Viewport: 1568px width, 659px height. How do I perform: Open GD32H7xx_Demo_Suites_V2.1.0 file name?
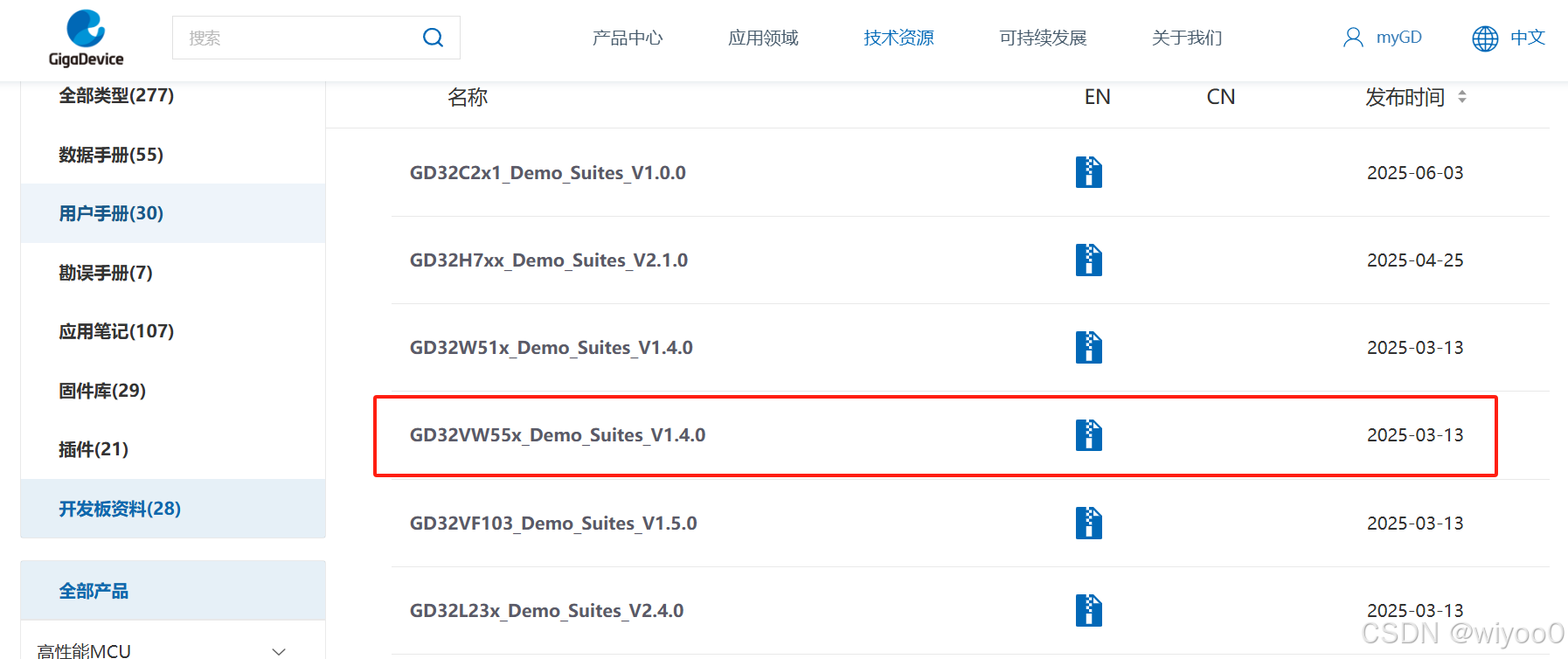click(549, 260)
